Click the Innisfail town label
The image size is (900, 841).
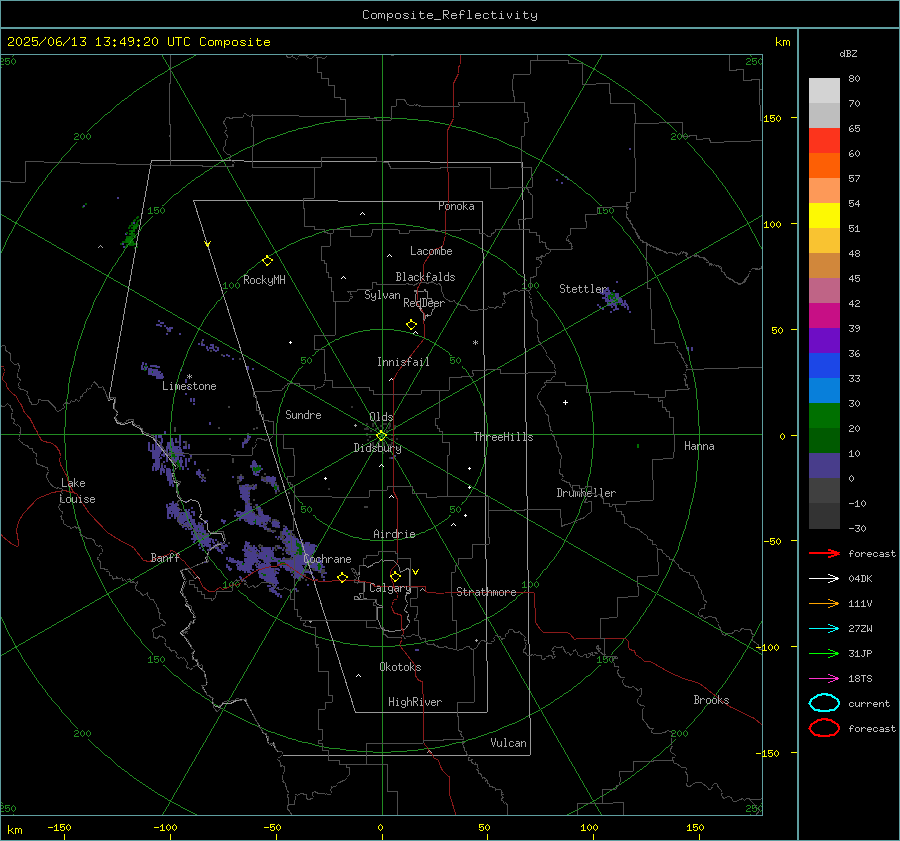tap(403, 362)
